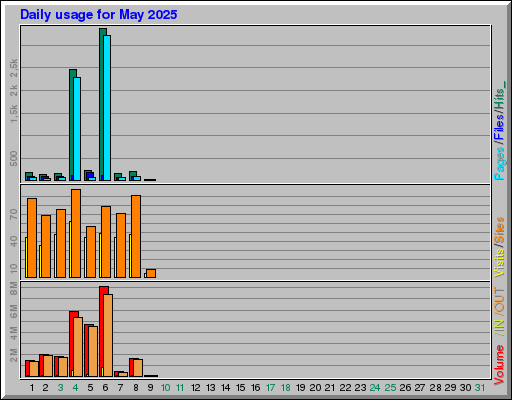
Task: Click the '2.5k' y-axis label
Action: 14,68
